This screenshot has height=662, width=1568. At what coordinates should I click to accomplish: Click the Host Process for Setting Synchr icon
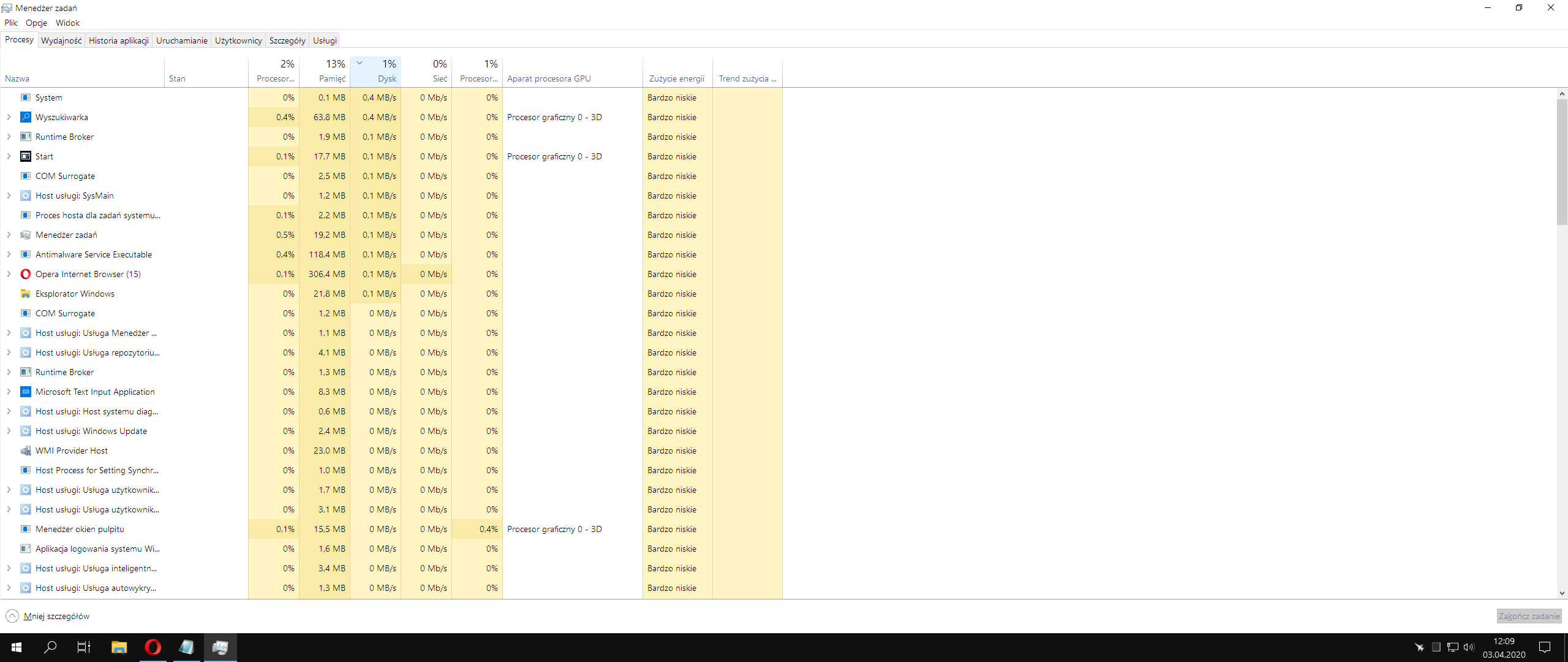click(x=26, y=470)
